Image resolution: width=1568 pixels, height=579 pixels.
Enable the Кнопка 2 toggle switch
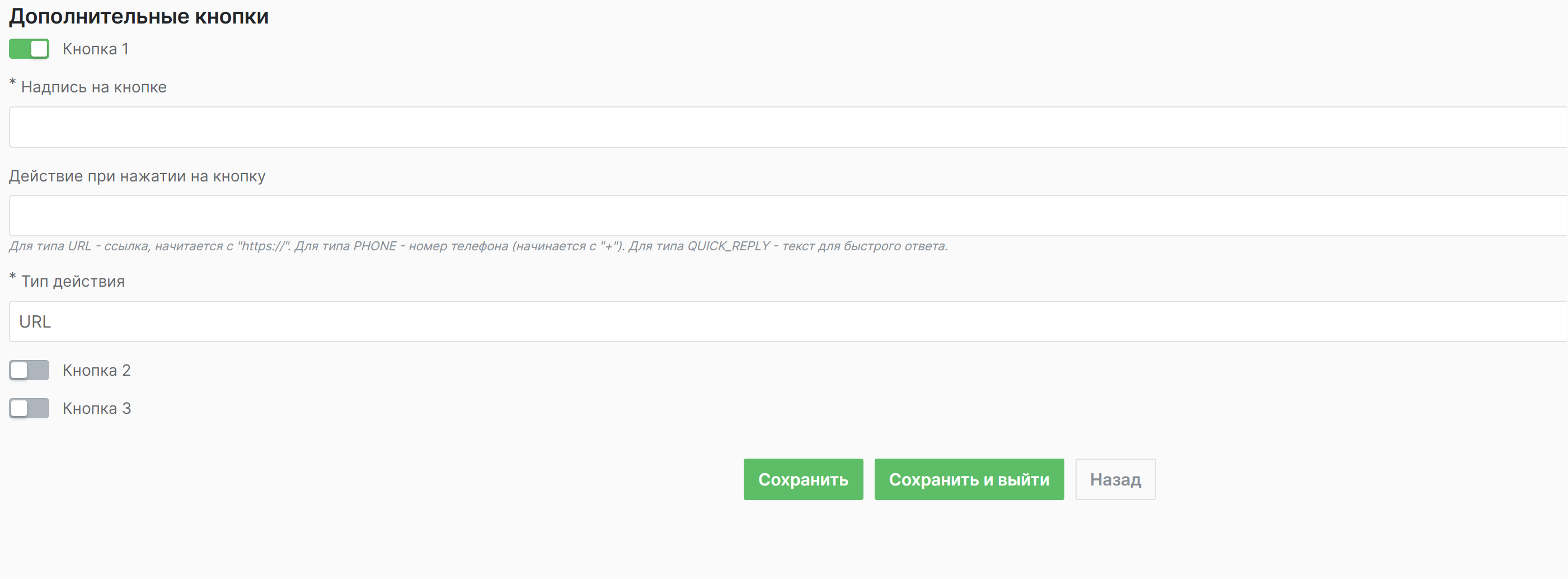(x=29, y=370)
